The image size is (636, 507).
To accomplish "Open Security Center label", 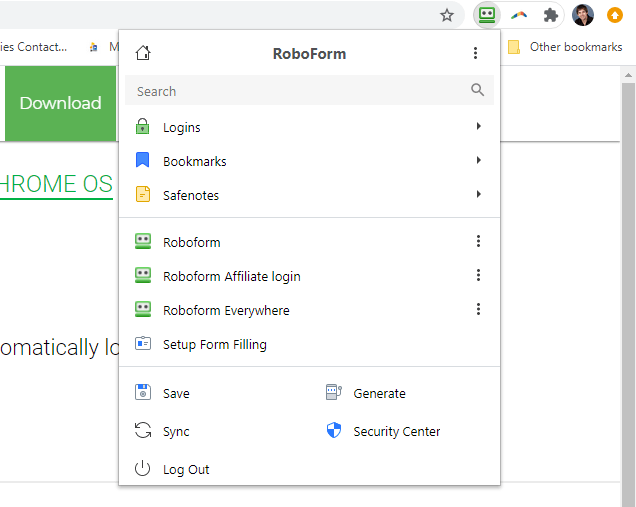I will 397,432.
